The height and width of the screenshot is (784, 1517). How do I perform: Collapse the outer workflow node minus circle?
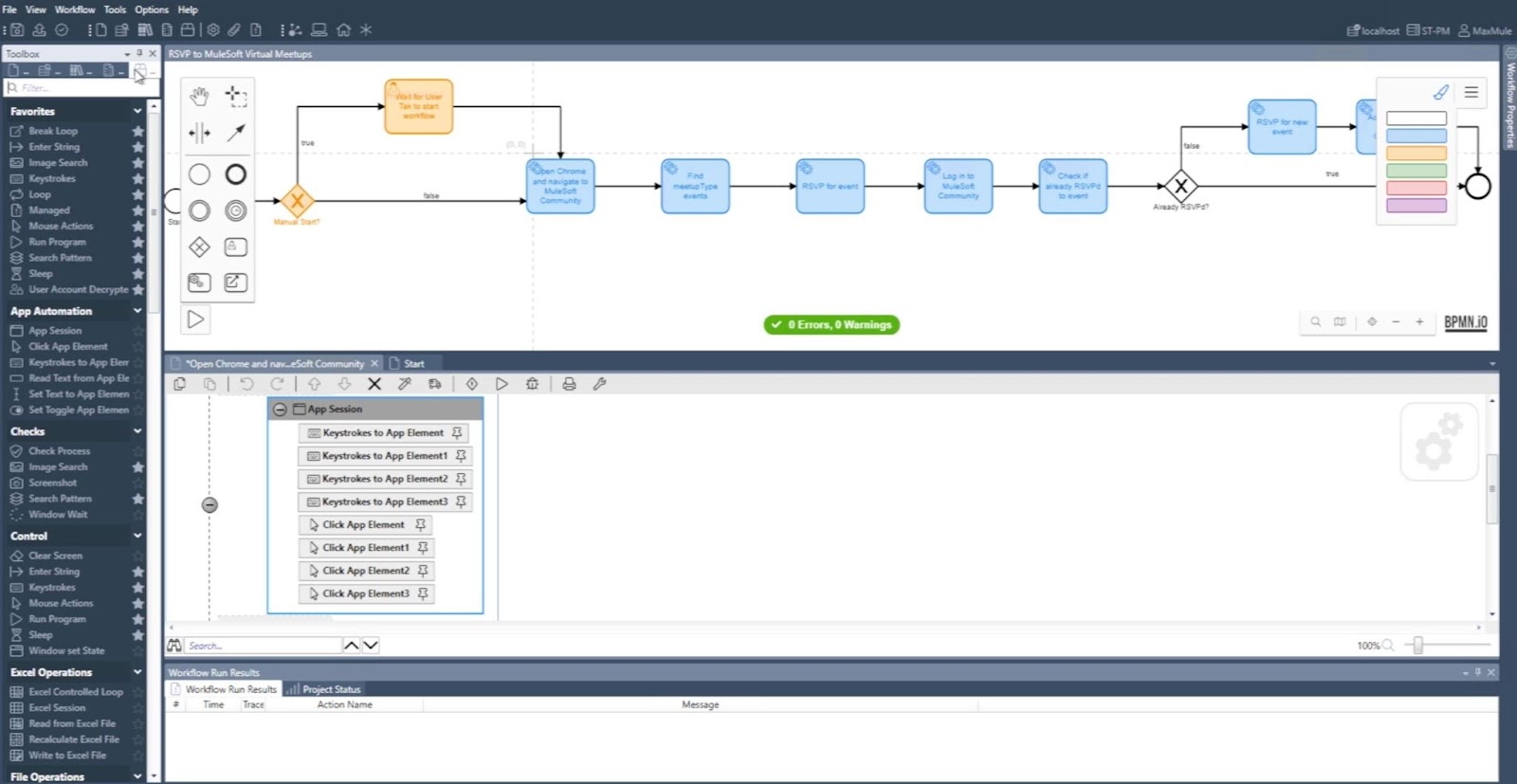coord(210,505)
